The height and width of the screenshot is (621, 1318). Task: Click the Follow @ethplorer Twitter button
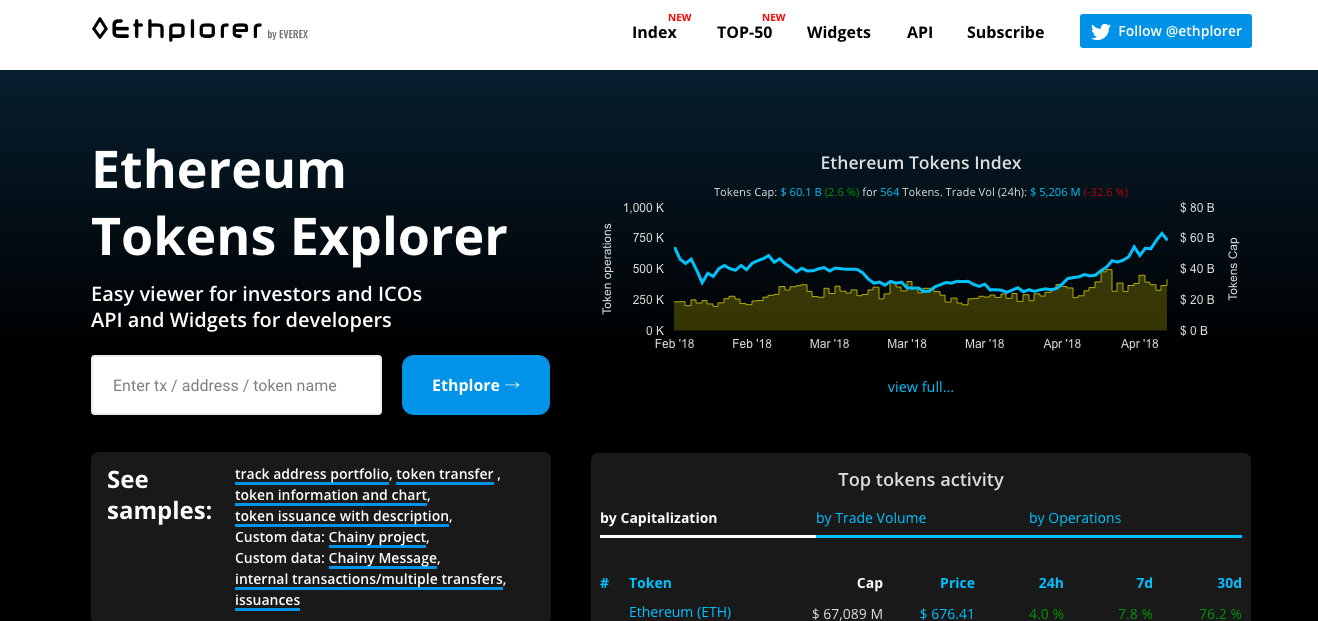(1165, 31)
